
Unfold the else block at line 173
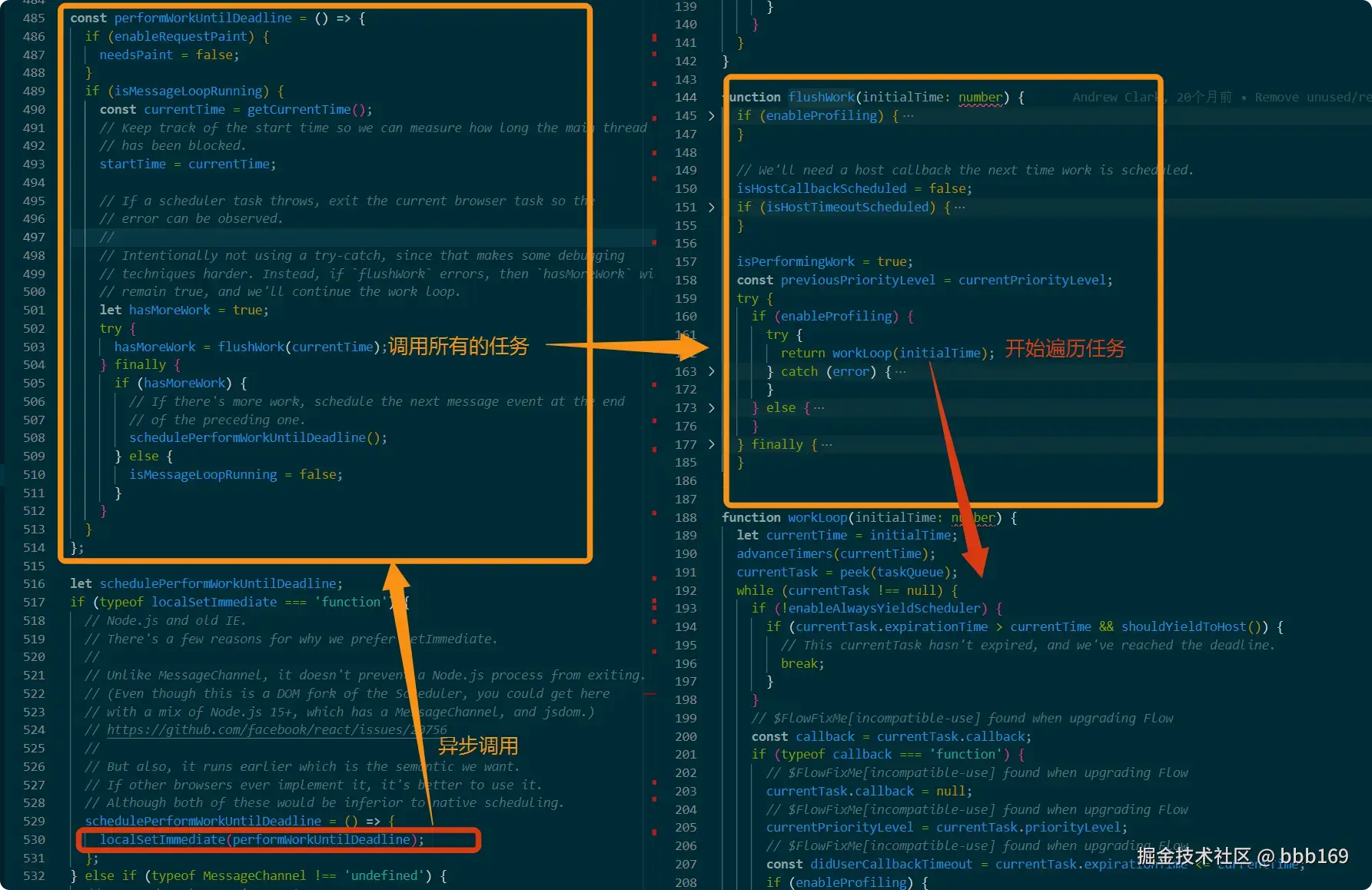[x=711, y=408]
